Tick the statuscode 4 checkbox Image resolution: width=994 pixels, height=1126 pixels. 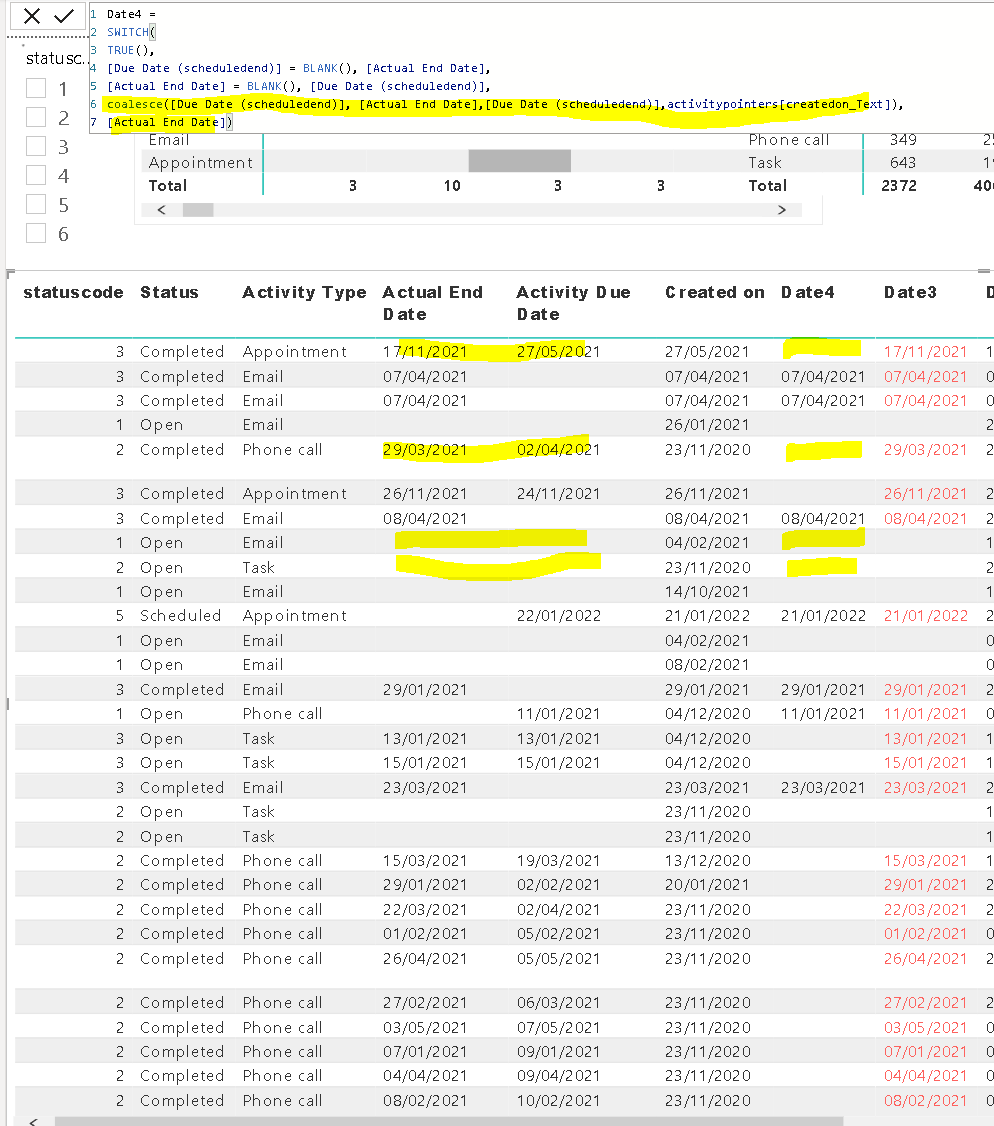click(x=36, y=175)
